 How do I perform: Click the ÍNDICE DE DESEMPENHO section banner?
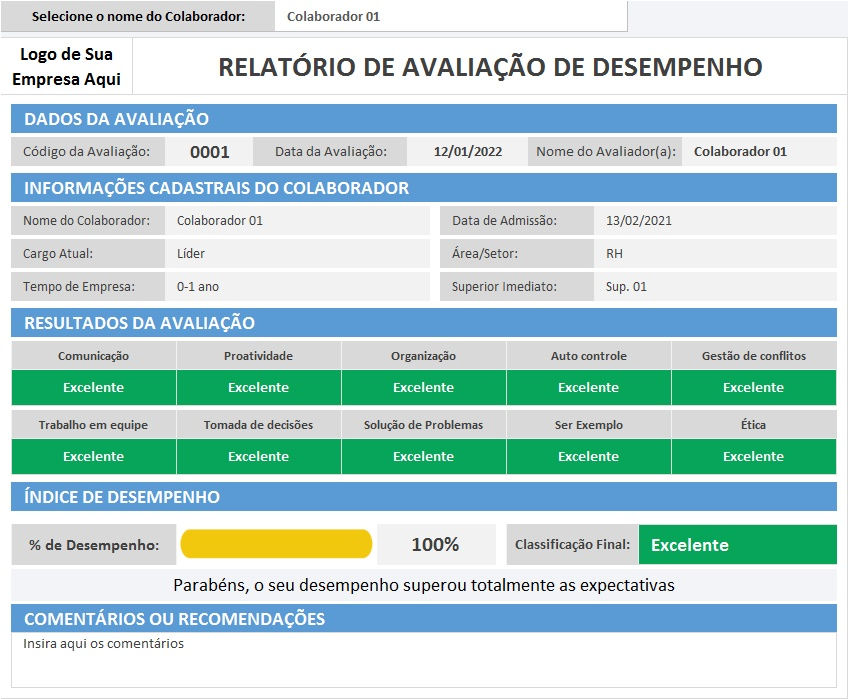[424, 496]
